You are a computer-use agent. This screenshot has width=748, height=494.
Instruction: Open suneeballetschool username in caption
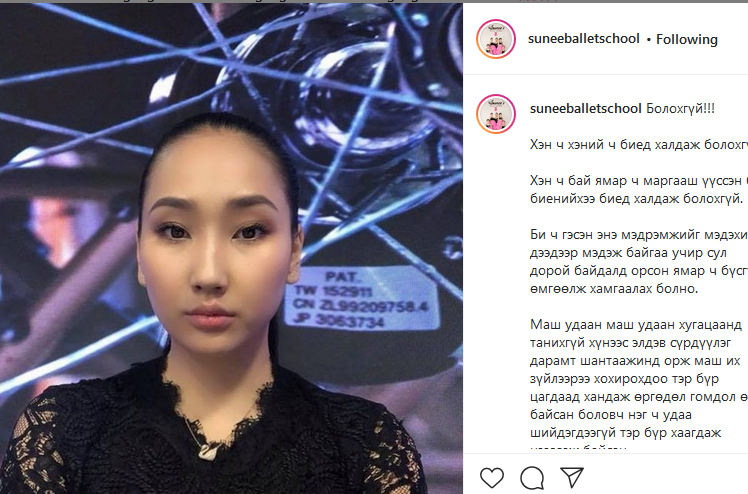pos(585,109)
